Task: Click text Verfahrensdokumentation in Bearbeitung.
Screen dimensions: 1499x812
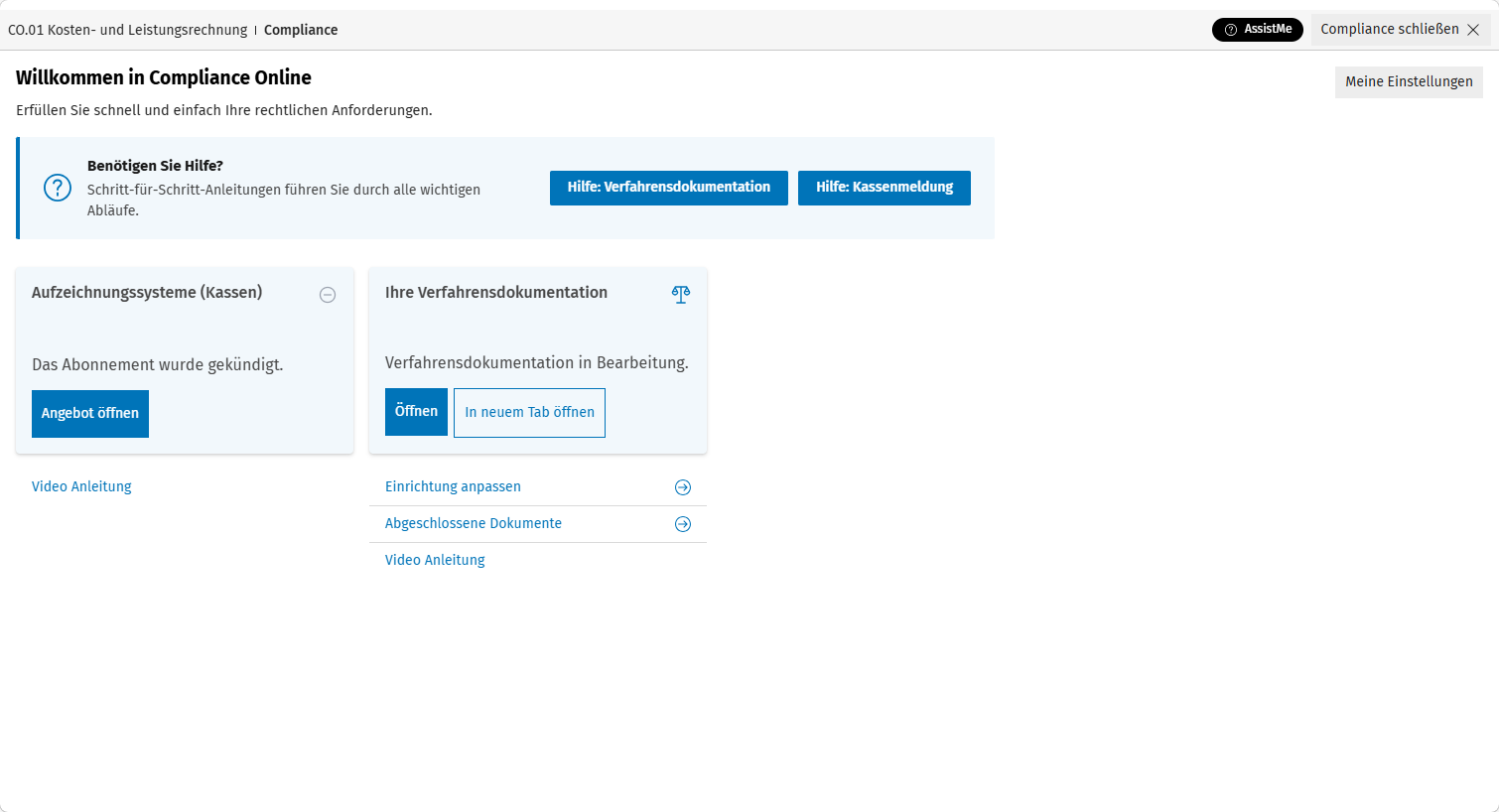Action: (537, 362)
